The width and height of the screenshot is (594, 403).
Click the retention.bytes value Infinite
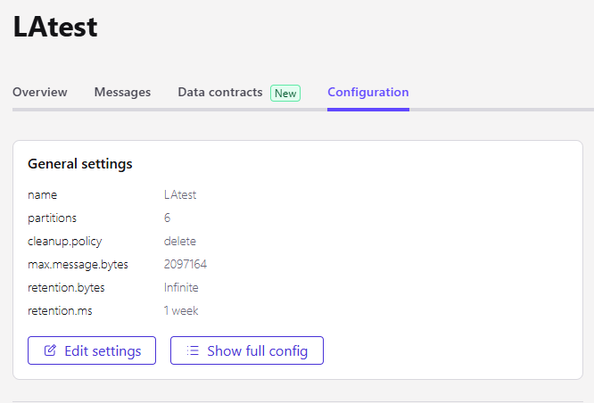181,287
